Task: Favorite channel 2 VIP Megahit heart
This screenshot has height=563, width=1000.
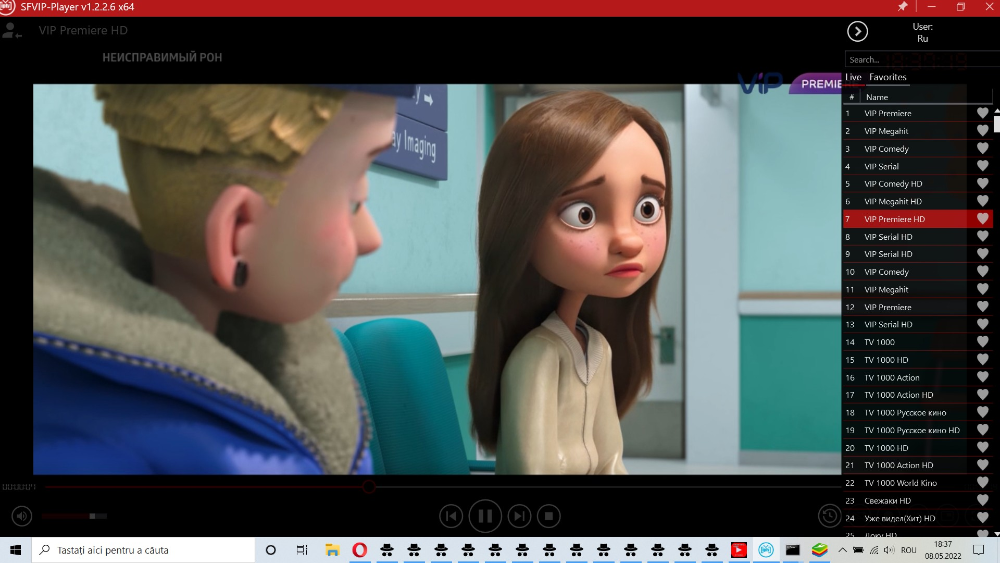Action: coord(982,131)
